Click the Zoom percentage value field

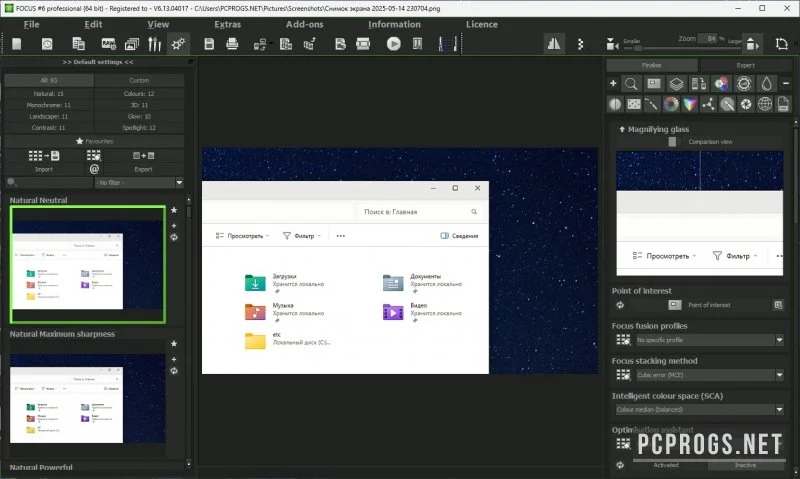click(707, 39)
